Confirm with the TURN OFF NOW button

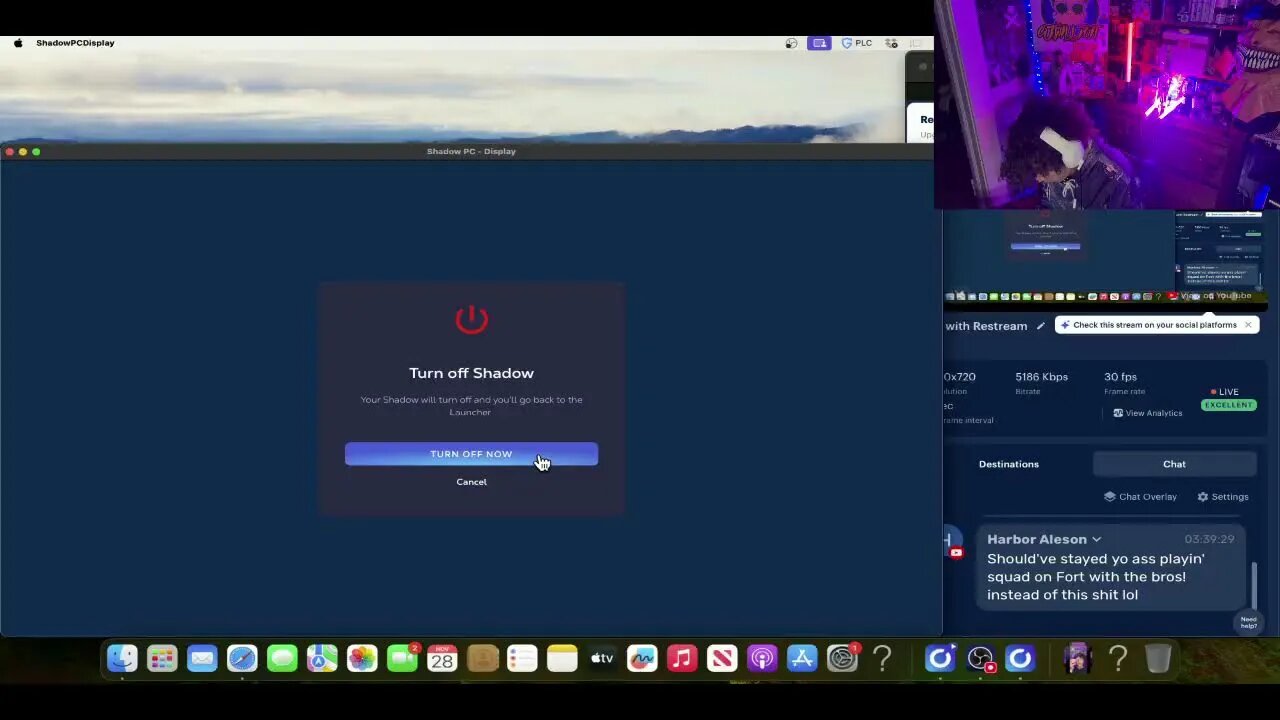tap(471, 454)
